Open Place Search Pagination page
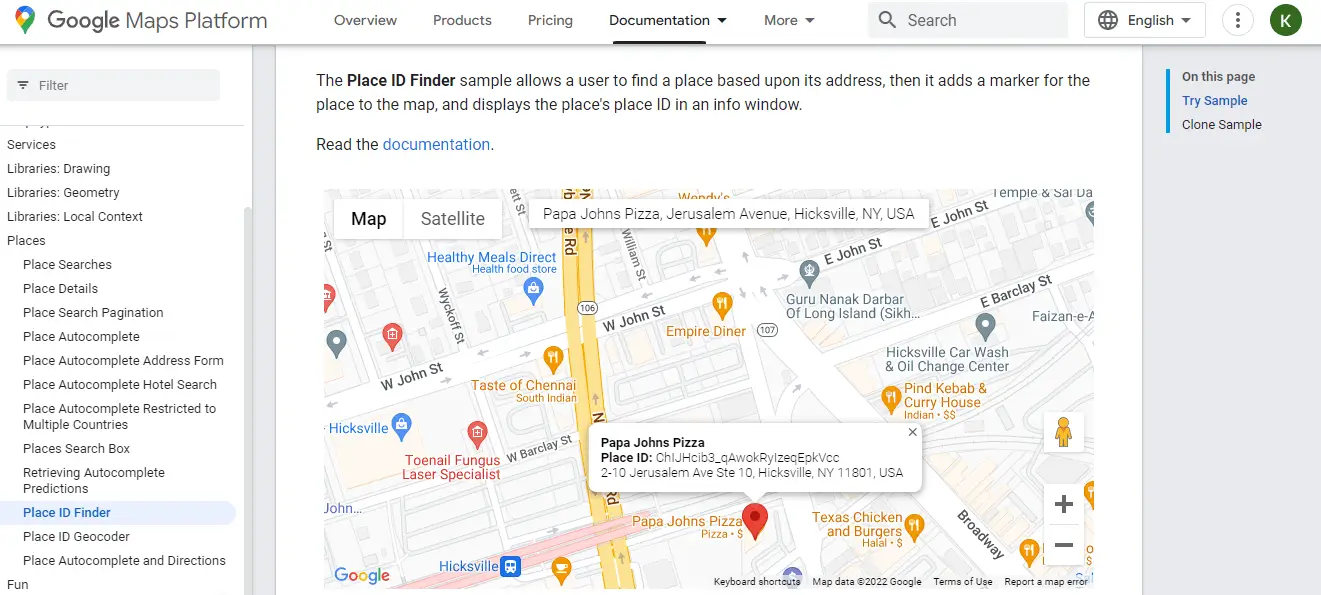 pyautogui.click(x=93, y=313)
